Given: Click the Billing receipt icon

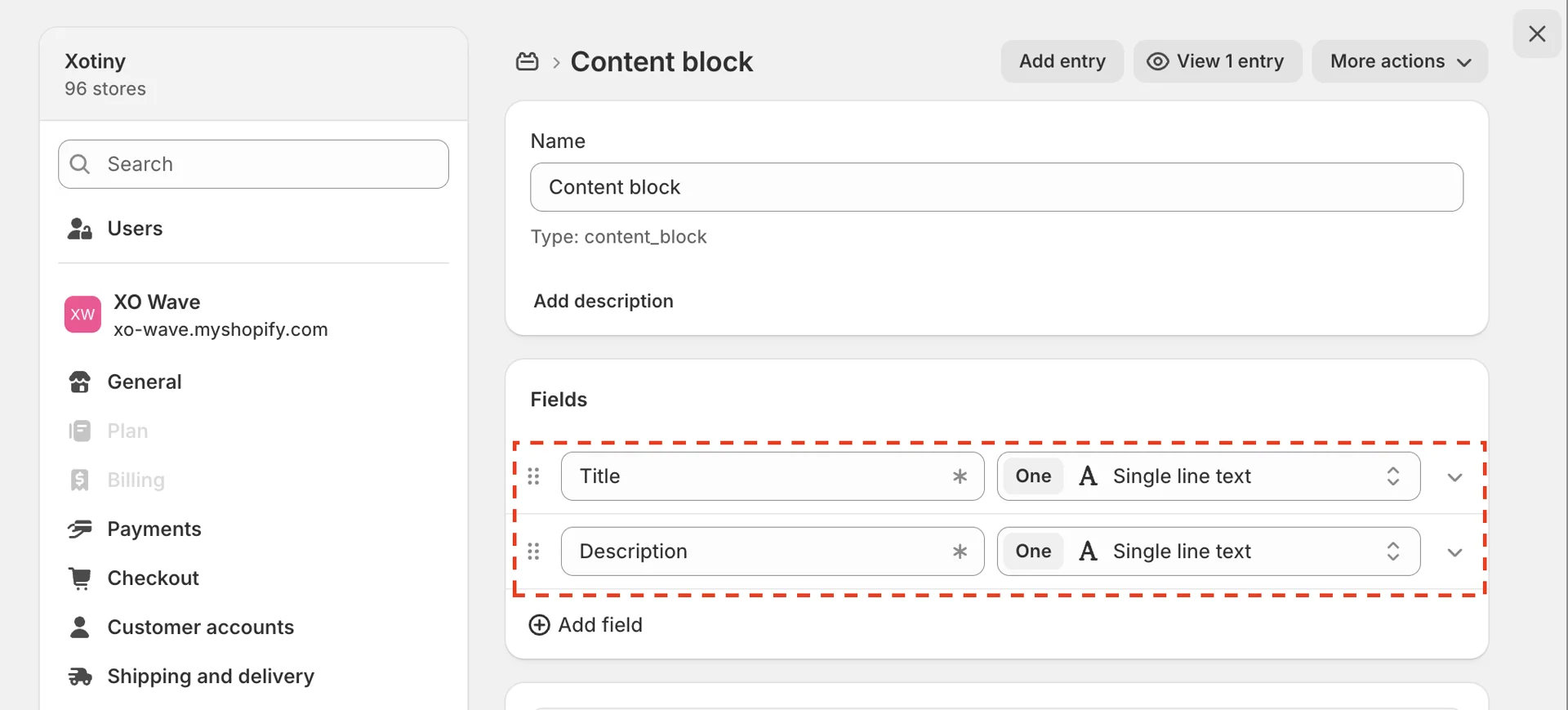Looking at the screenshot, I should [80, 480].
